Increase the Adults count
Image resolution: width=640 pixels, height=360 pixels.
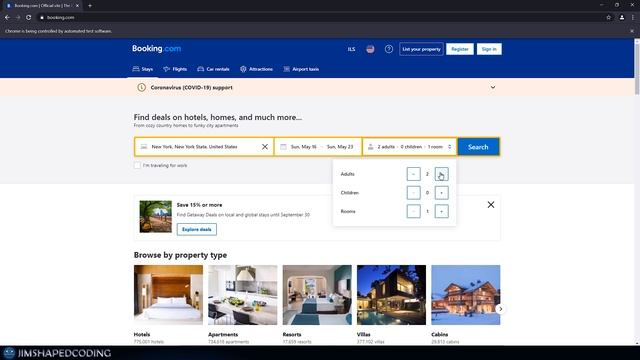point(441,174)
